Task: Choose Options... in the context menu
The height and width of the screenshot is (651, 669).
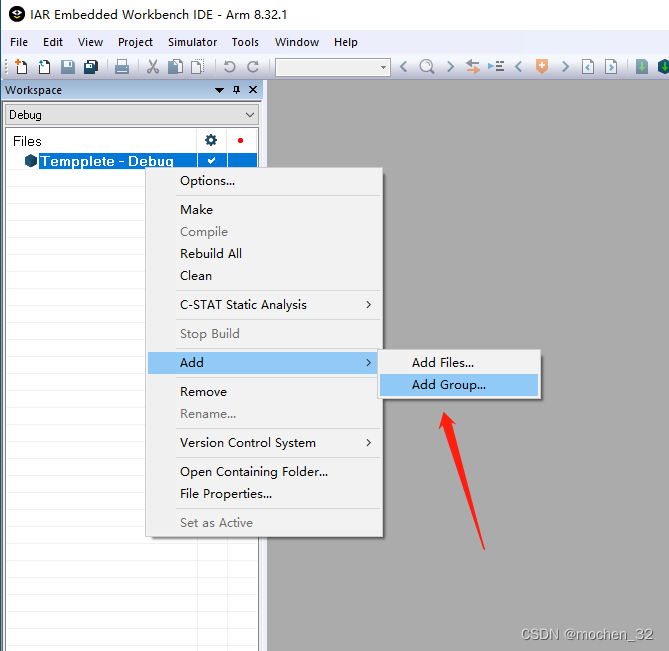Action: pyautogui.click(x=263, y=181)
